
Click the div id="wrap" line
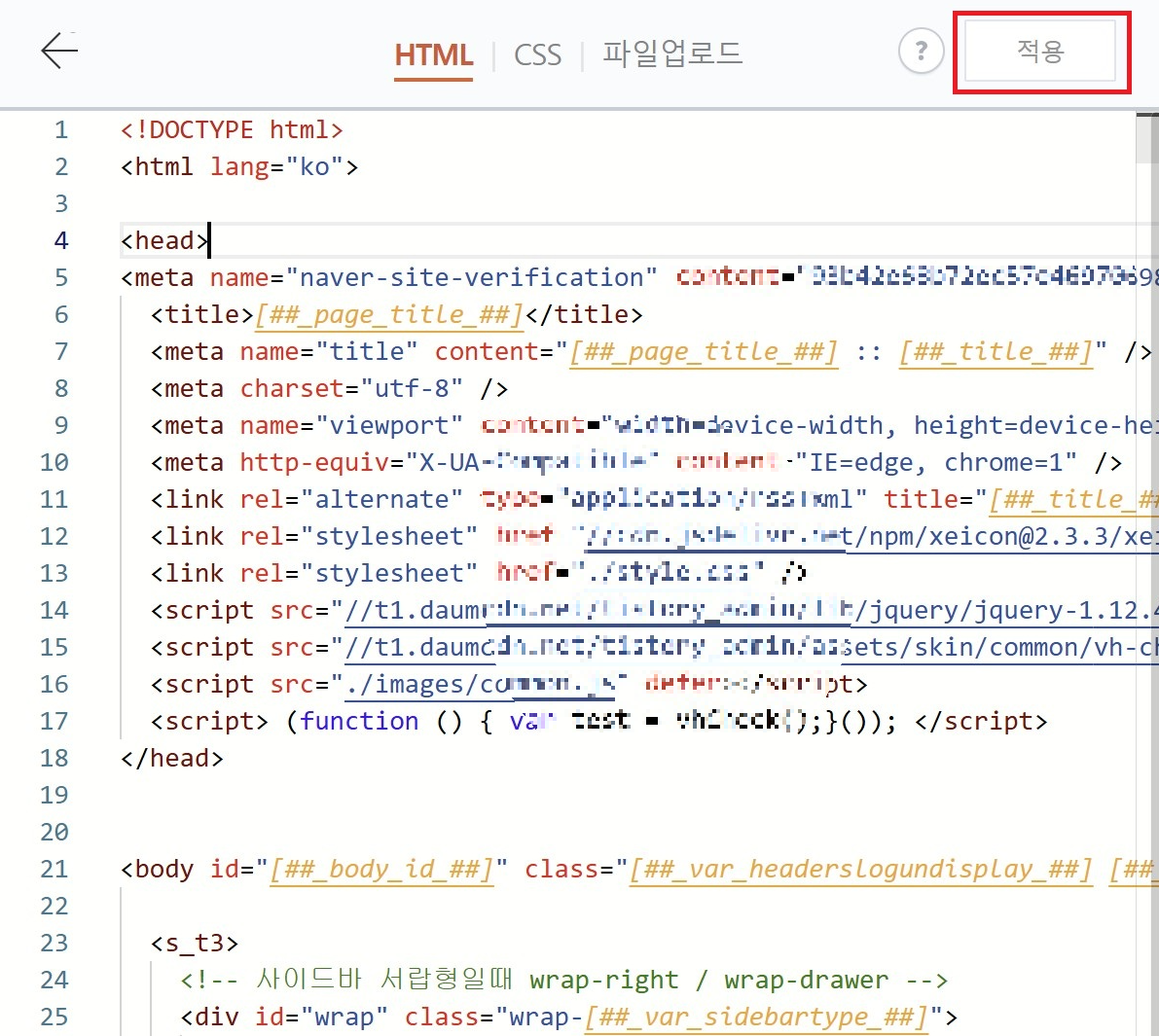coord(568,1017)
